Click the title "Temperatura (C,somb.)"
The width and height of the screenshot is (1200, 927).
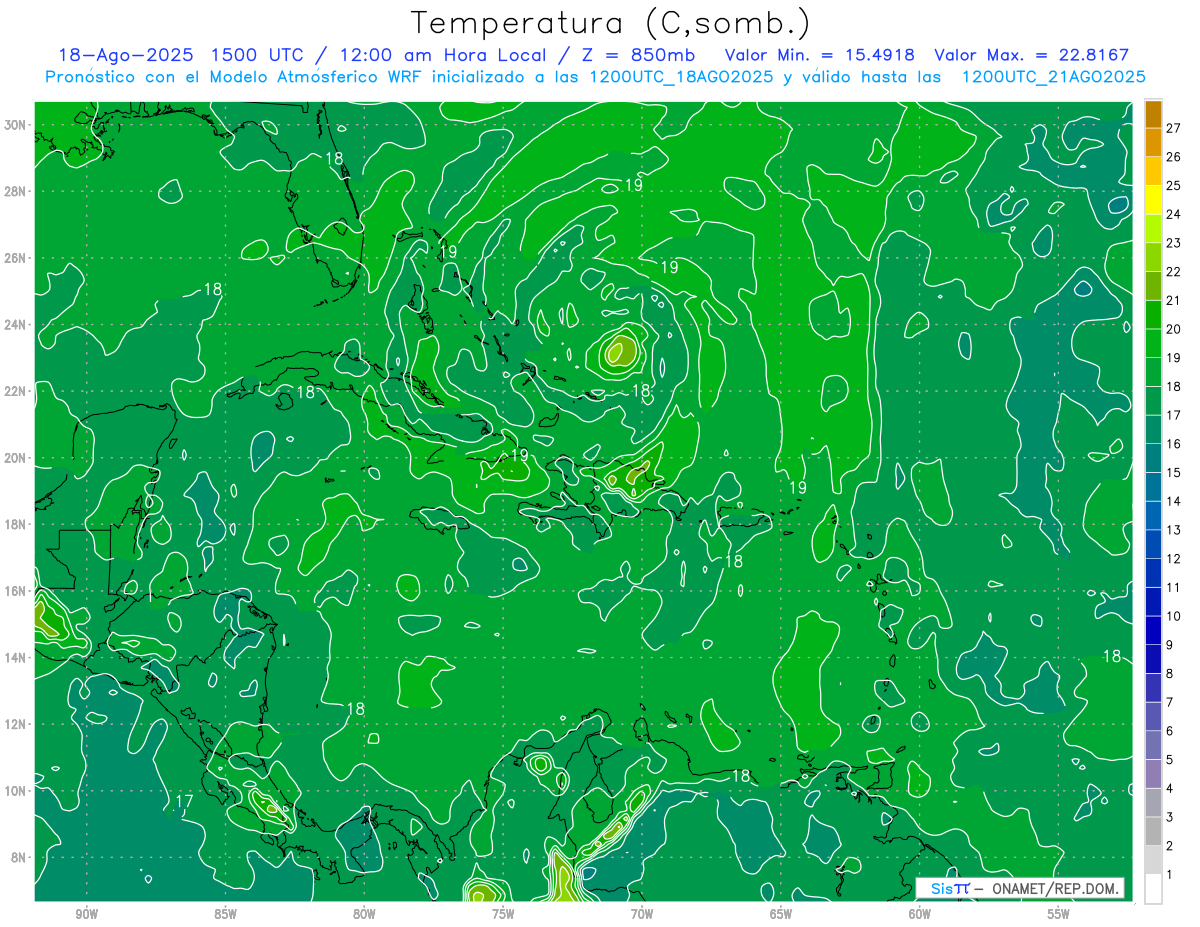point(611,23)
